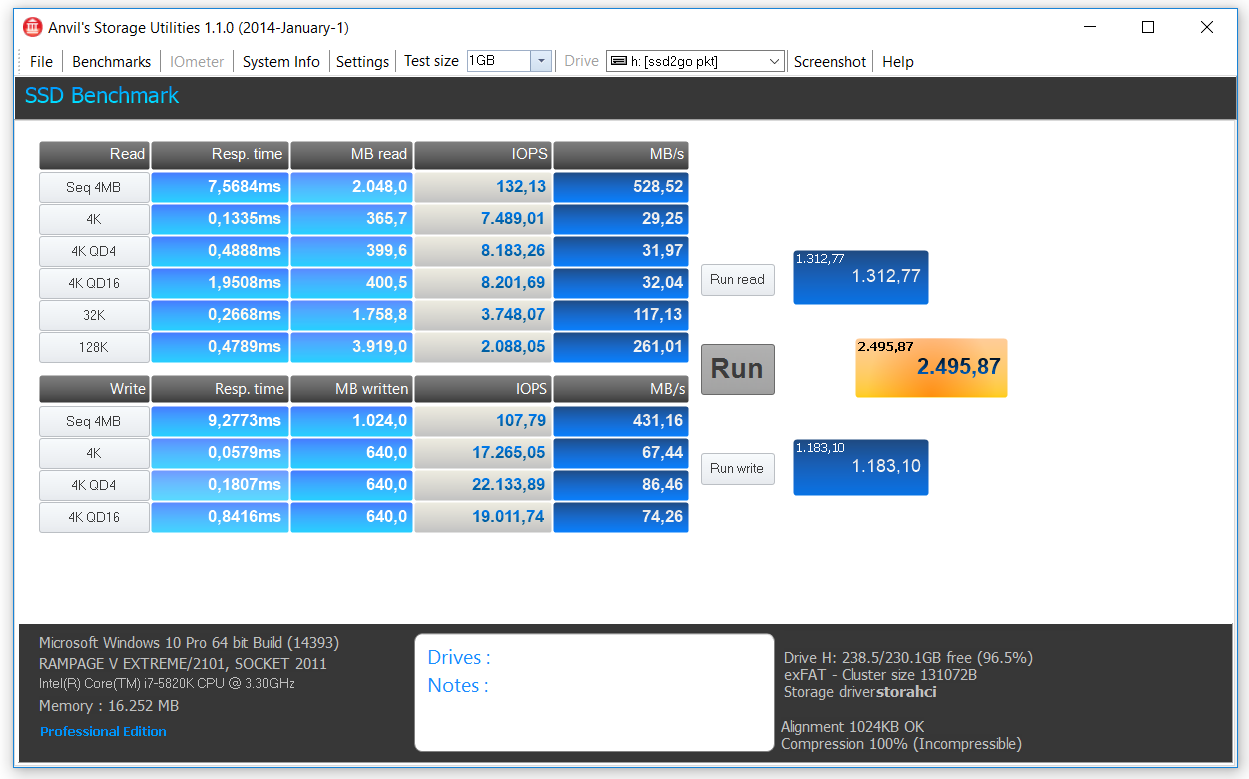1249x779 pixels.
Task: Click the MB read column header
Action: (351, 155)
